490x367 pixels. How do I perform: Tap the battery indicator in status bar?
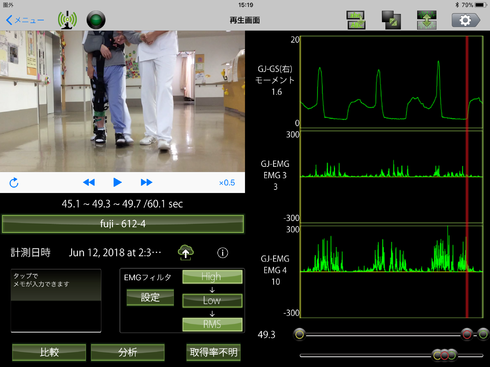tap(481, 5)
